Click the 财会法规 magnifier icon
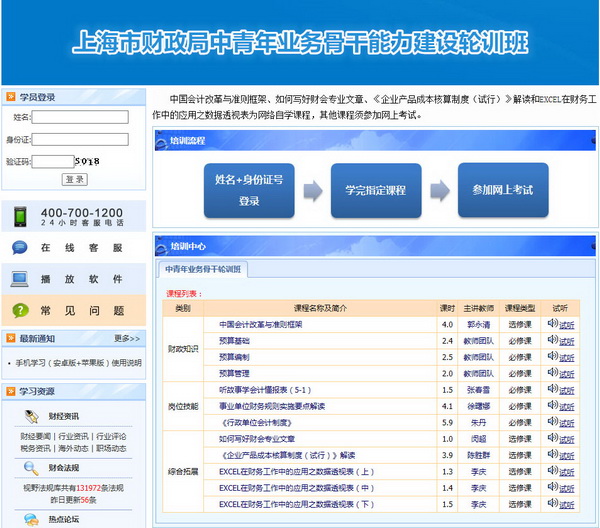 pos(29,468)
